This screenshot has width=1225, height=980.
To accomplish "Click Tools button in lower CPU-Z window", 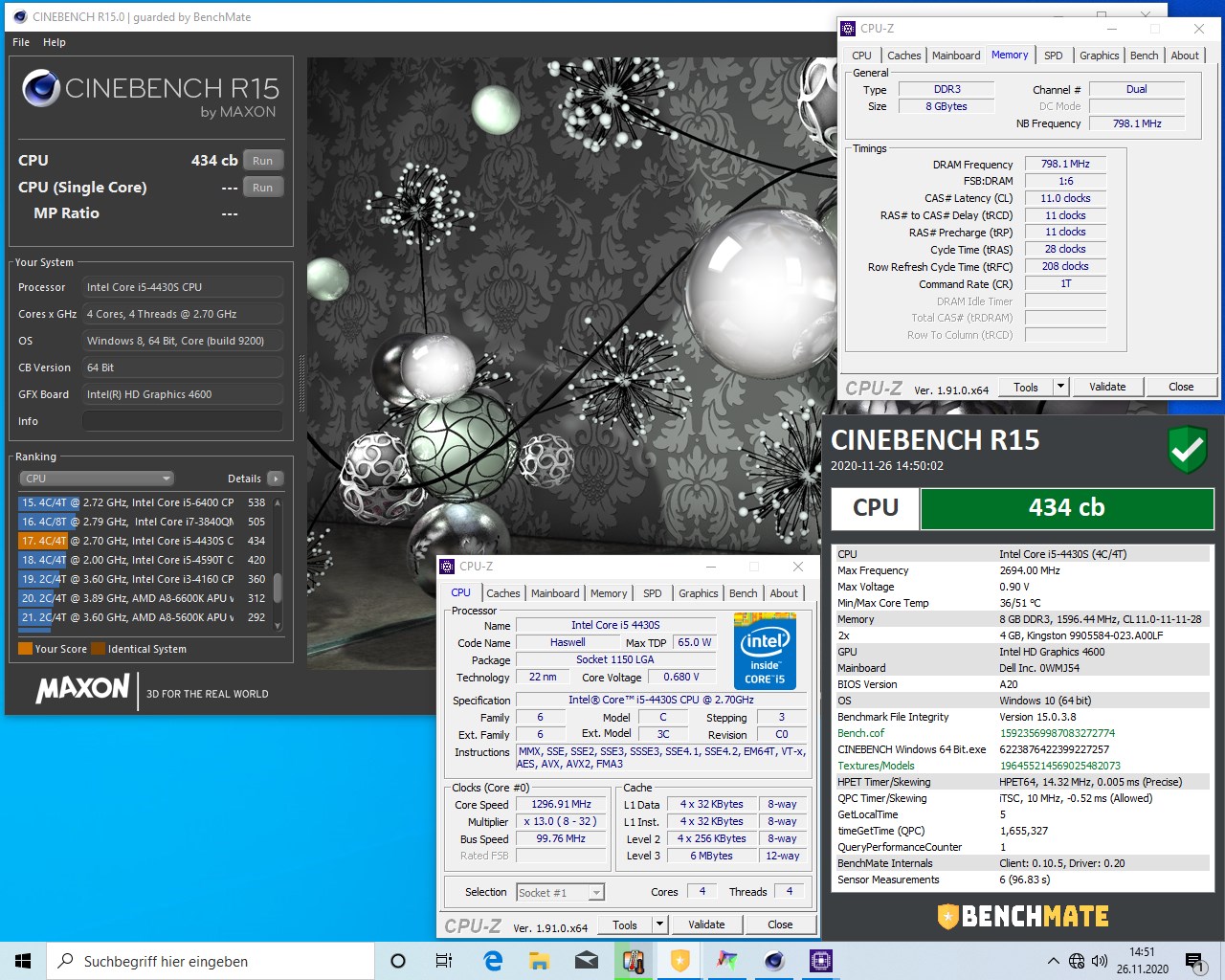I will click(x=625, y=925).
